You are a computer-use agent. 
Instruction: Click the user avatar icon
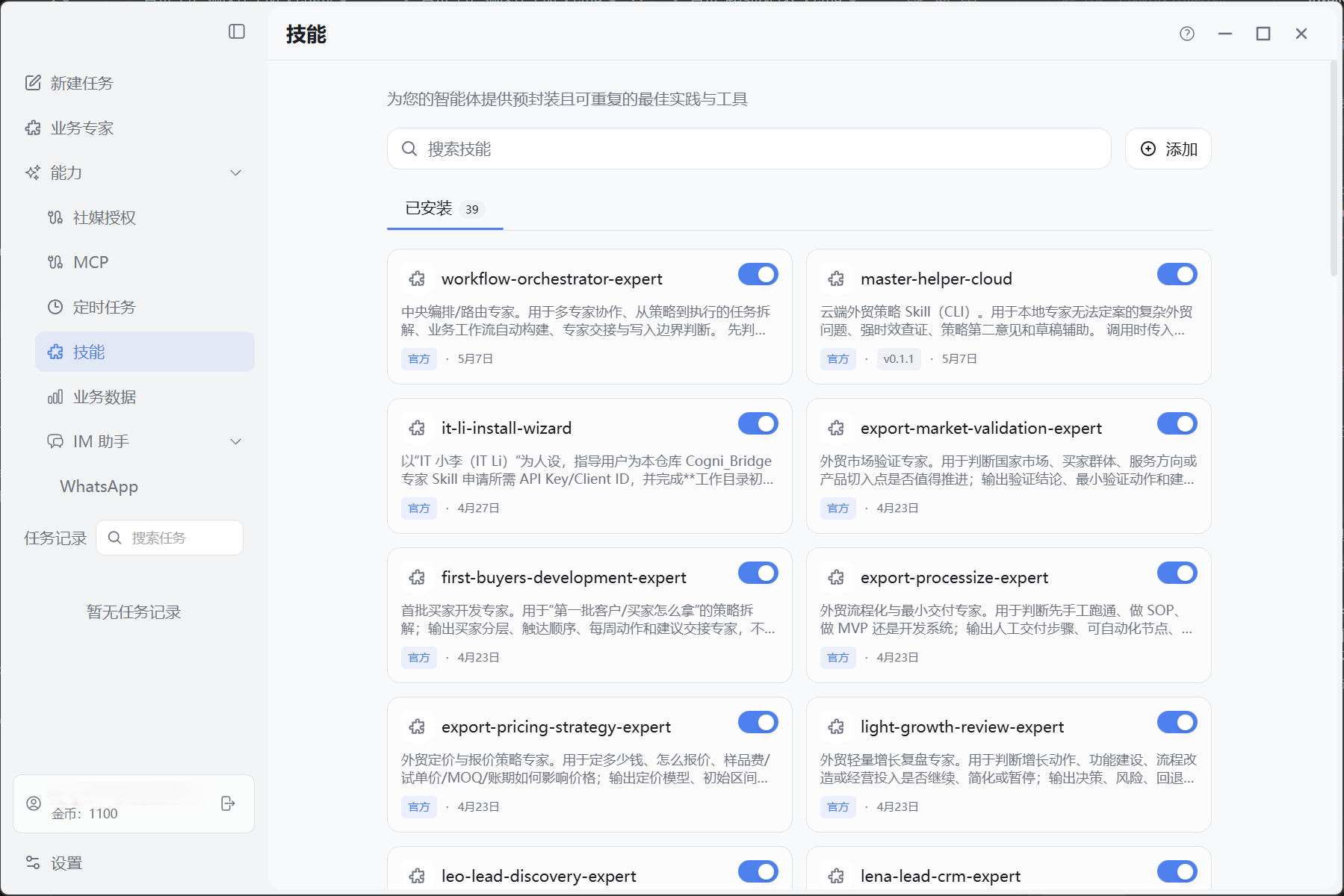(x=34, y=803)
